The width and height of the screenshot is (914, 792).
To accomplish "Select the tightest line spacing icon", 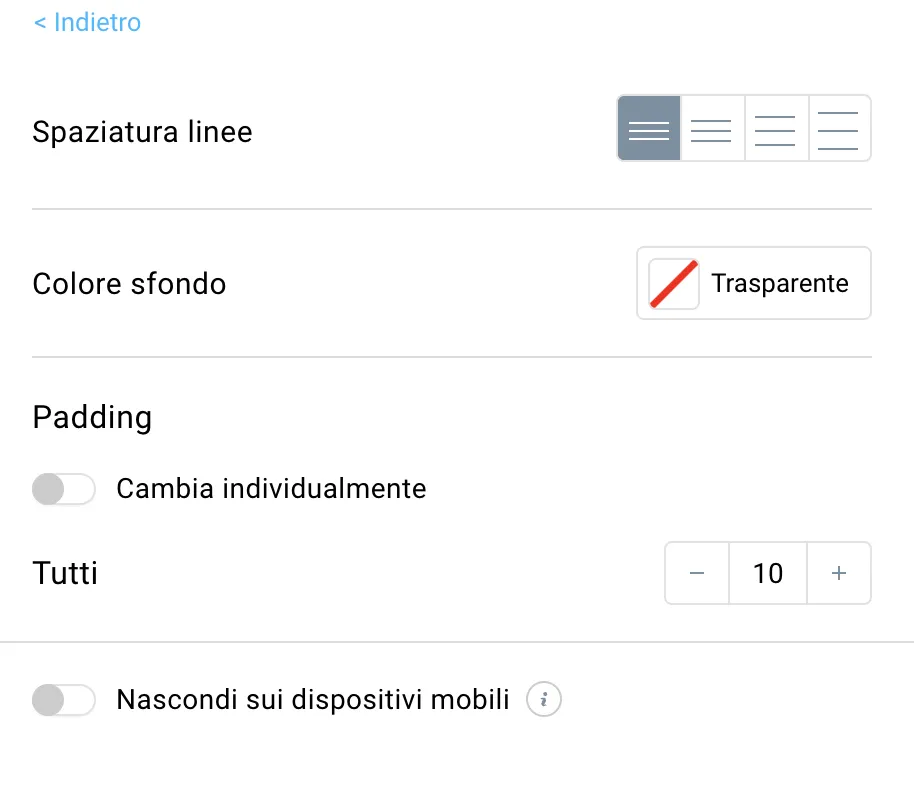I will tap(649, 128).
